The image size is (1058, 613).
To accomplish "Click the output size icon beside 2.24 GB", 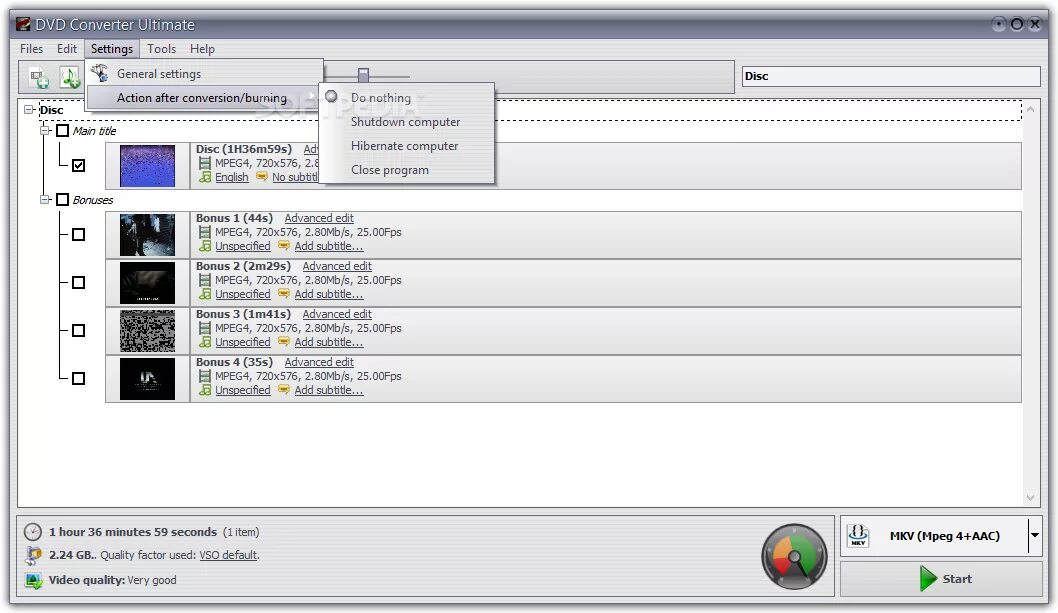I will [x=32, y=556].
